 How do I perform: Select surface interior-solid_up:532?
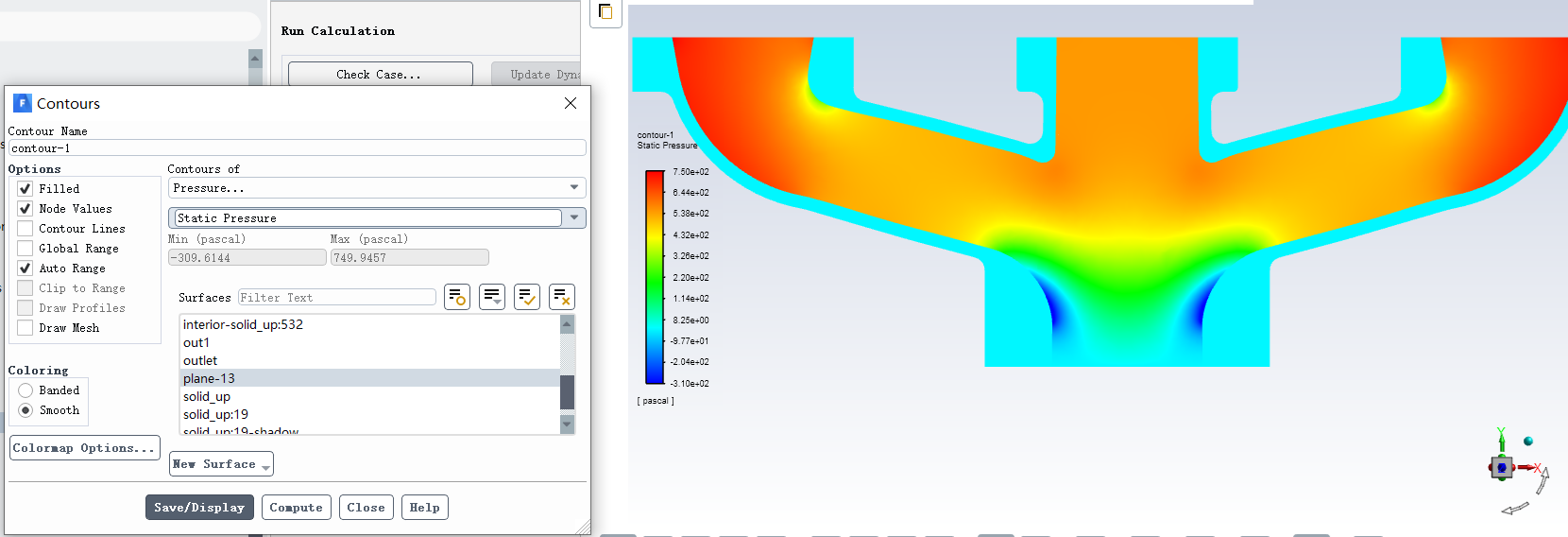pyautogui.click(x=370, y=324)
